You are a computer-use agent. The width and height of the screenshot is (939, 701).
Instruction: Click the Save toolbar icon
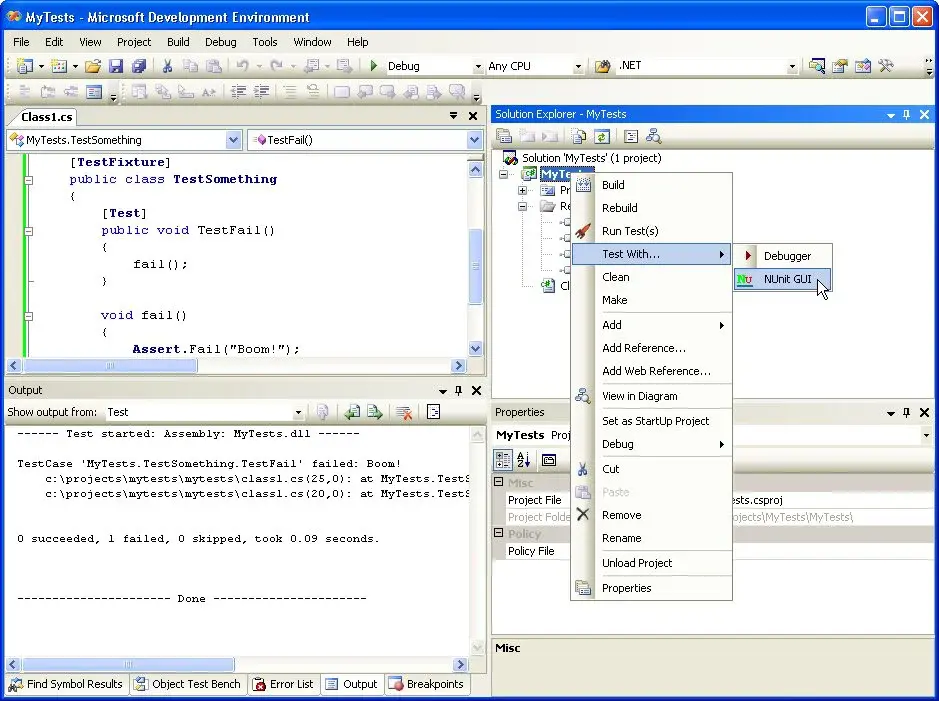116,66
